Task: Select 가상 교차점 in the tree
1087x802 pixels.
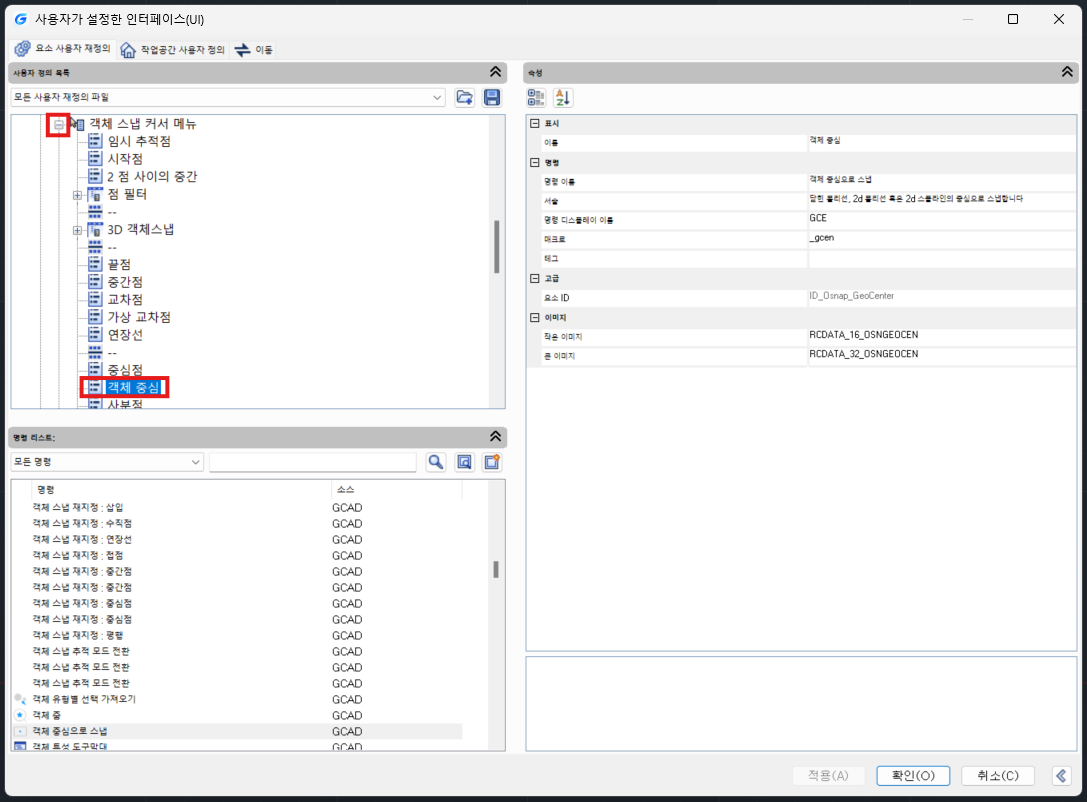Action: (x=139, y=317)
